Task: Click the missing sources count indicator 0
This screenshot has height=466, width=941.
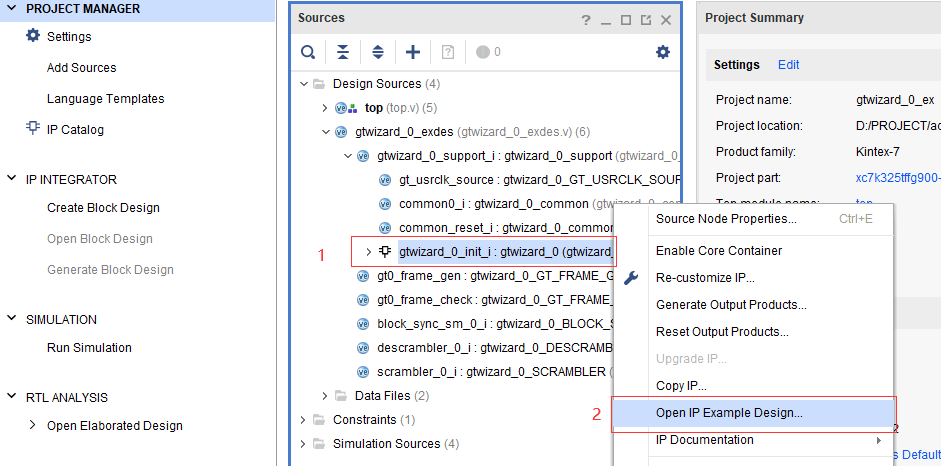Action: click(x=489, y=52)
